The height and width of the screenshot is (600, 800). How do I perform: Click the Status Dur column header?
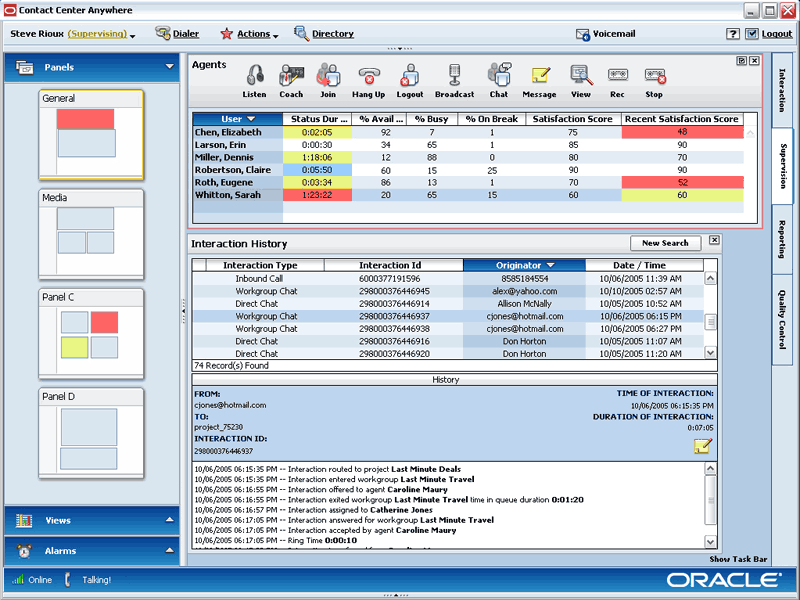(x=317, y=119)
